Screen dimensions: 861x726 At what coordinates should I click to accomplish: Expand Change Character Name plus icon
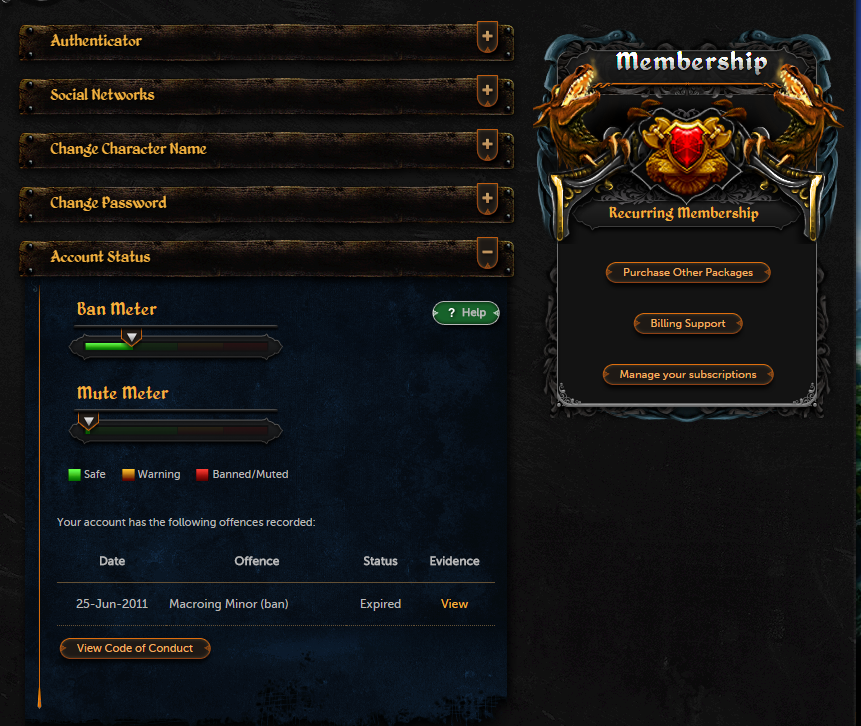(487, 144)
